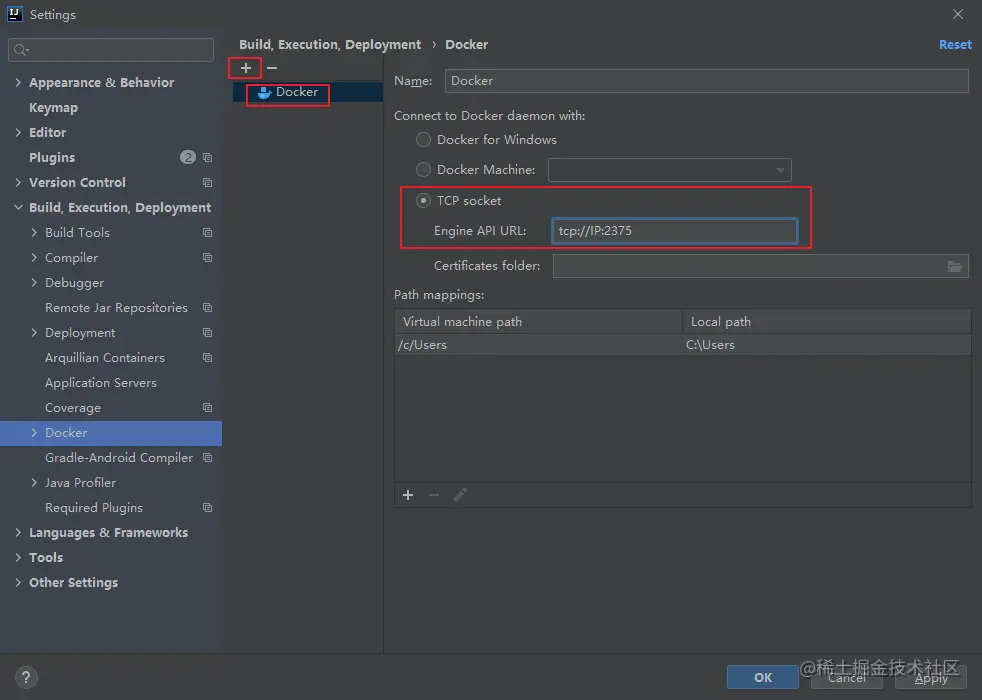
Task: Expand Debugger node
Action: (x=34, y=282)
